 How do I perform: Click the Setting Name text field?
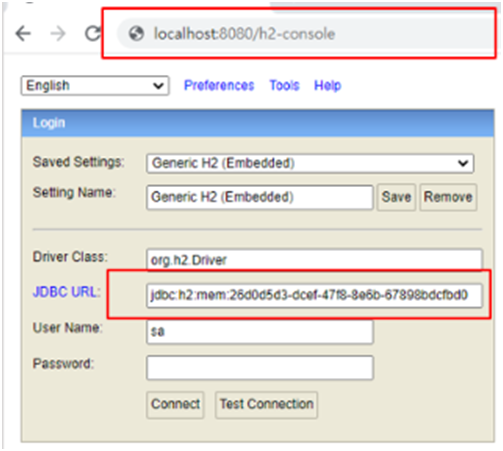tap(259, 197)
